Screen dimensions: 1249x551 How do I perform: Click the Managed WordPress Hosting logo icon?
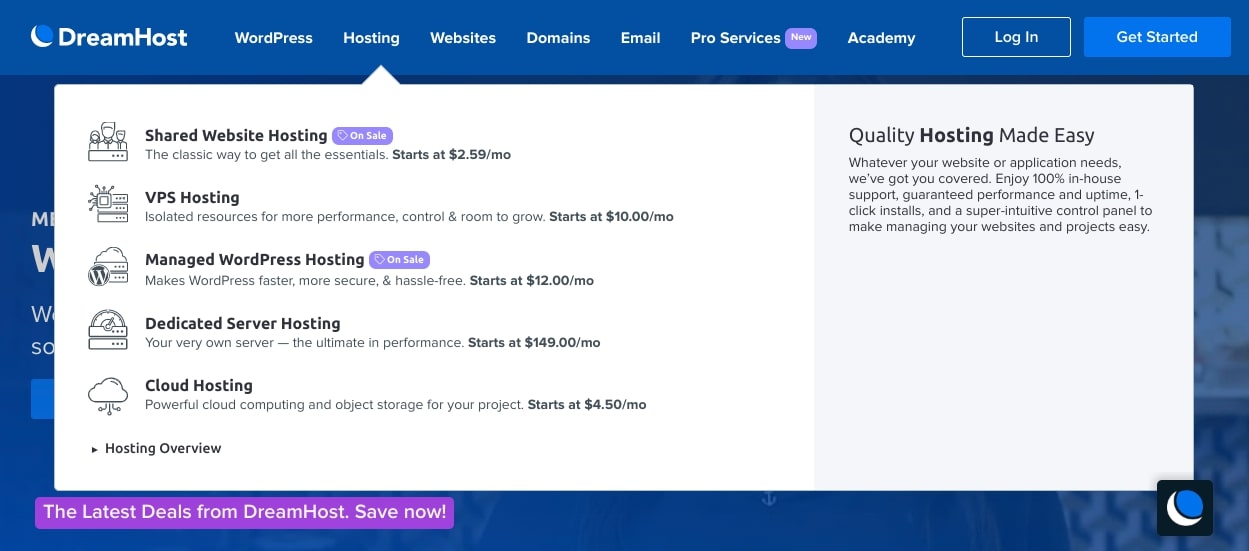point(108,268)
